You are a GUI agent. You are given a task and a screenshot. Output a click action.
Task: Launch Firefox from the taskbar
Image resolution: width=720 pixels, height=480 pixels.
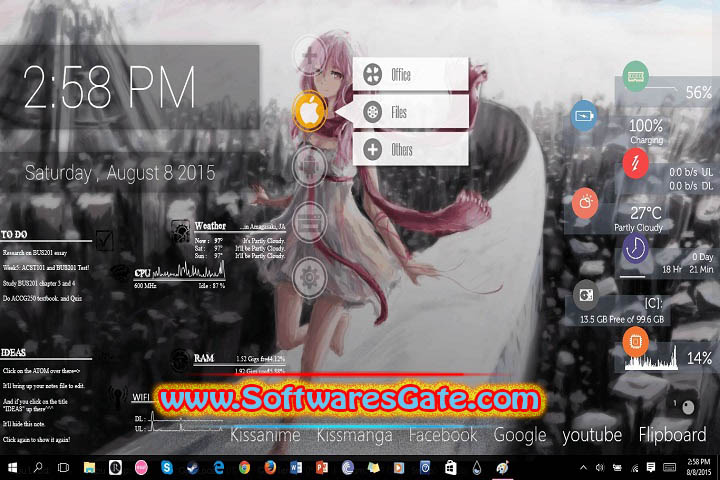point(270,468)
